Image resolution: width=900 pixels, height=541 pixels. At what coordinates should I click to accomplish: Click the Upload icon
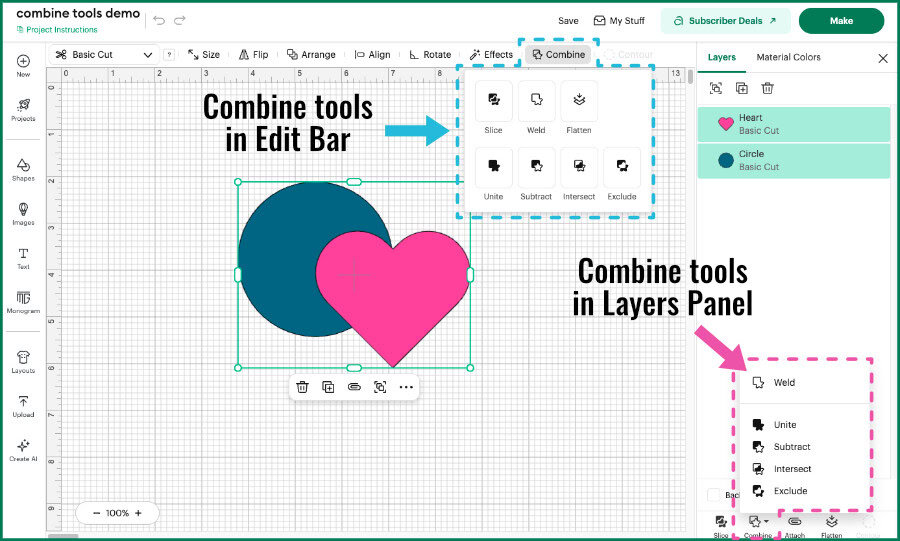coord(23,401)
